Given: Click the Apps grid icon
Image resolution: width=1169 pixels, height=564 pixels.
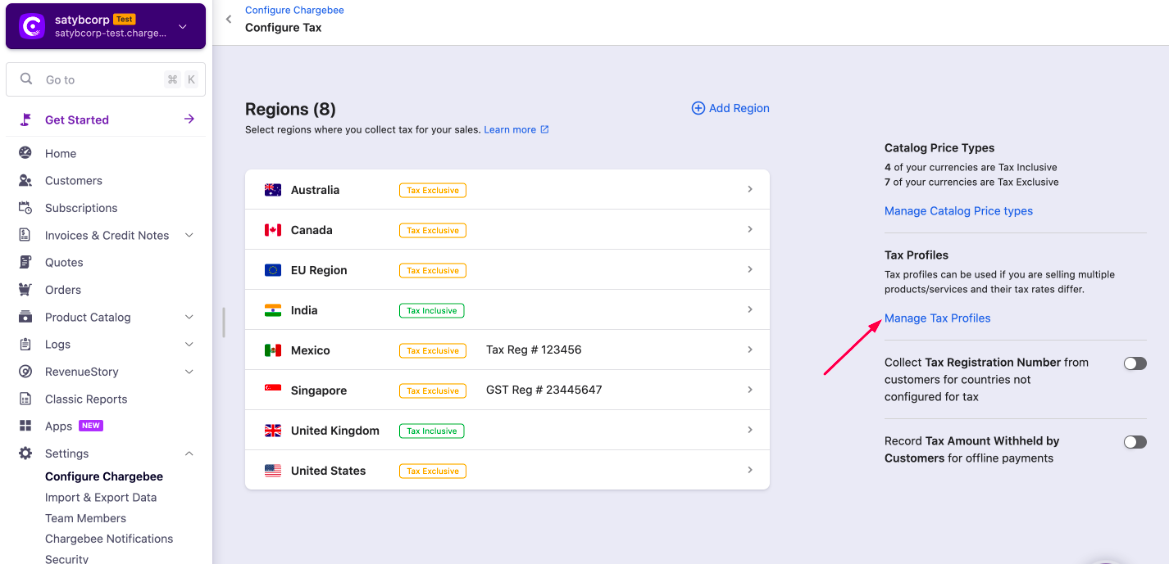Looking at the screenshot, I should (25, 425).
